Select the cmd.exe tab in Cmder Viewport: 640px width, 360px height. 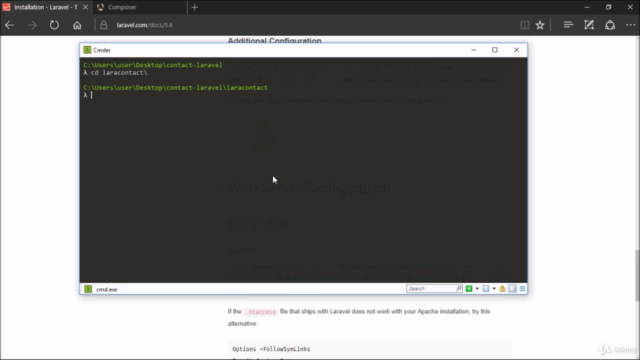(102, 289)
